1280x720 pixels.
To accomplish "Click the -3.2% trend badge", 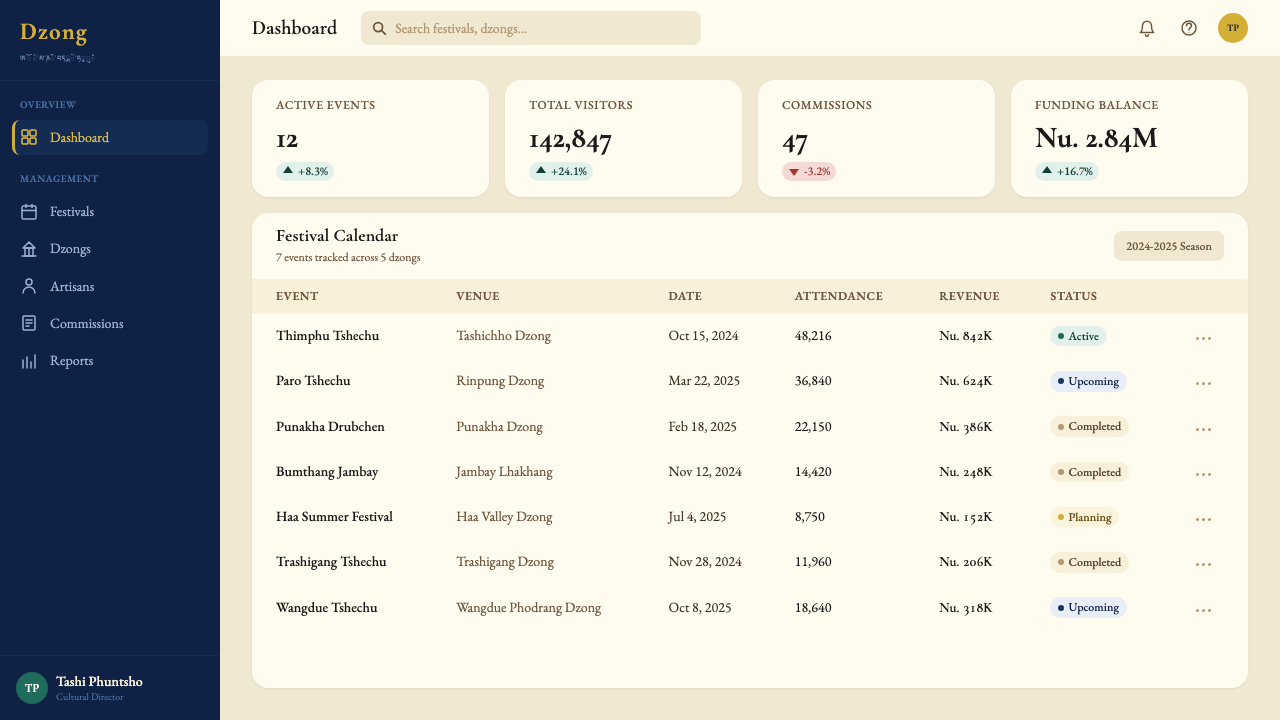I will 809,171.
